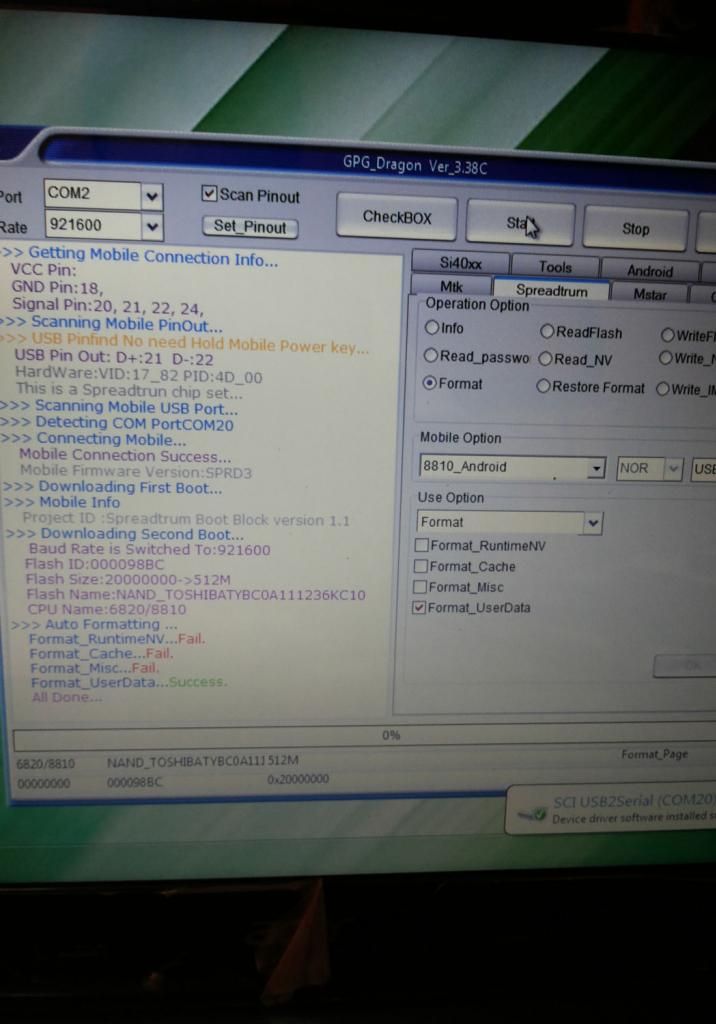Viewport: 716px width, 1024px height.
Task: Enable the Format_Misc checkbox
Action: 421,587
